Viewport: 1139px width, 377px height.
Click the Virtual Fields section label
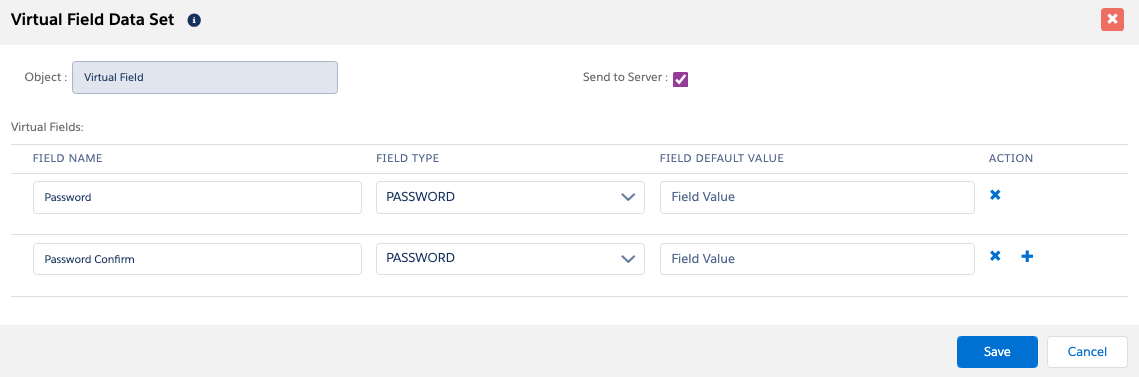point(48,126)
